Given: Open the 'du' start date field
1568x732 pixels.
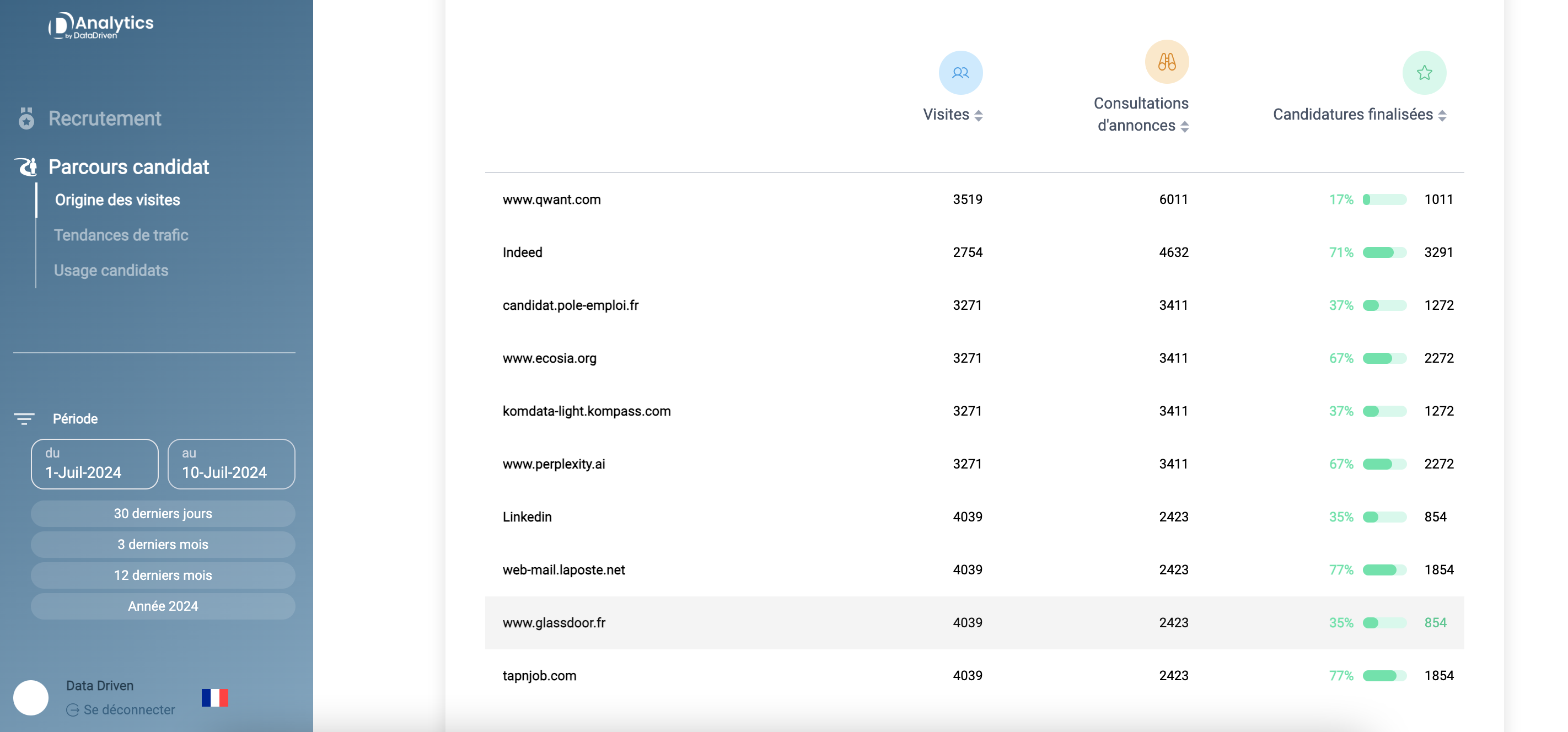Looking at the screenshot, I should point(94,464).
